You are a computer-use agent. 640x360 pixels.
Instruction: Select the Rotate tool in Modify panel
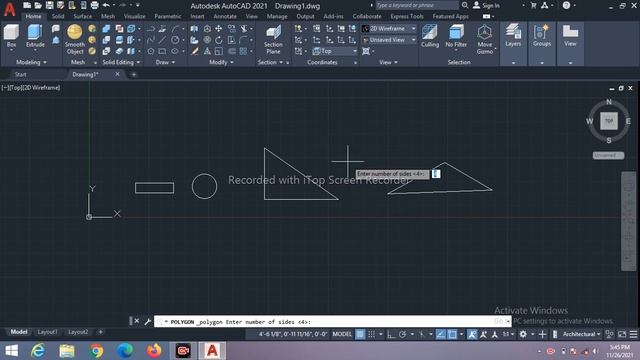click(x=219, y=40)
